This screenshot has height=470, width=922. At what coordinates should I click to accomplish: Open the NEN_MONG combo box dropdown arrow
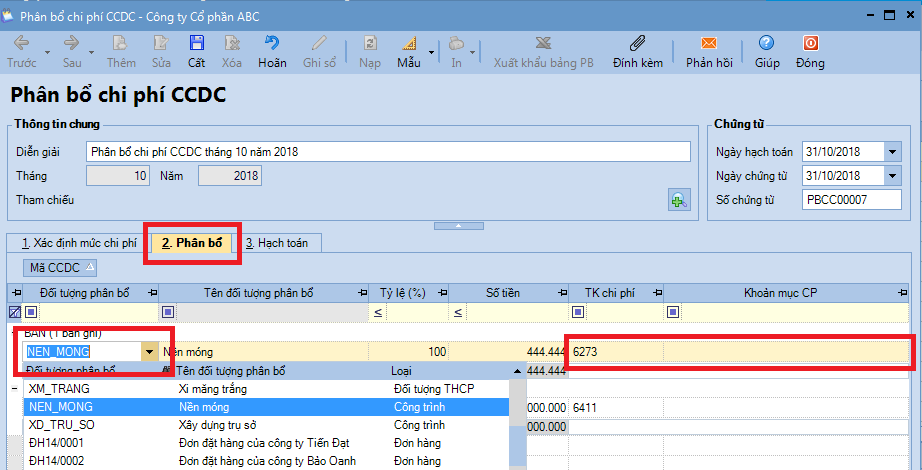(x=150, y=352)
